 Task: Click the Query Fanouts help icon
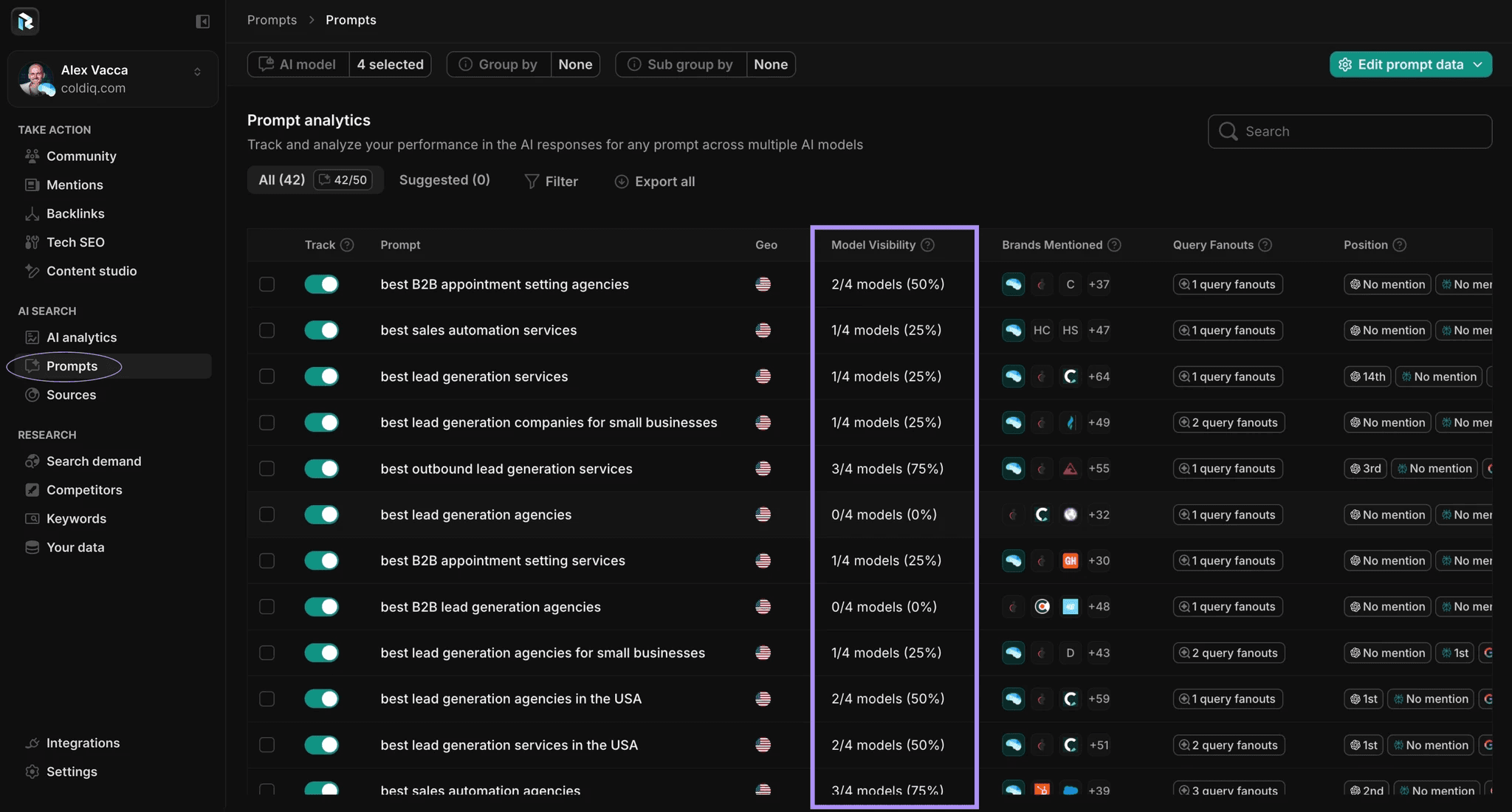1265,245
